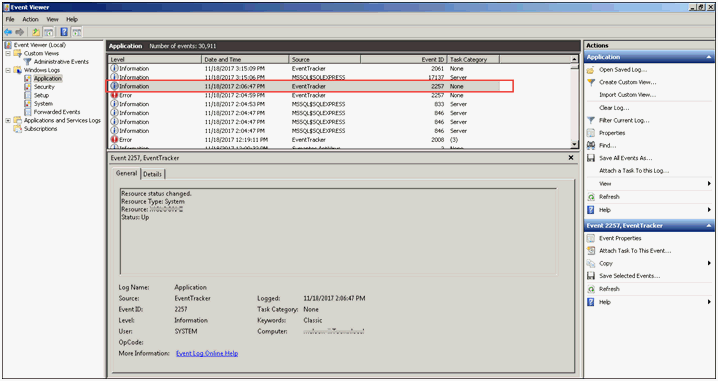Open the File menu
The width and height of the screenshot is (718, 381).
tap(10, 19)
